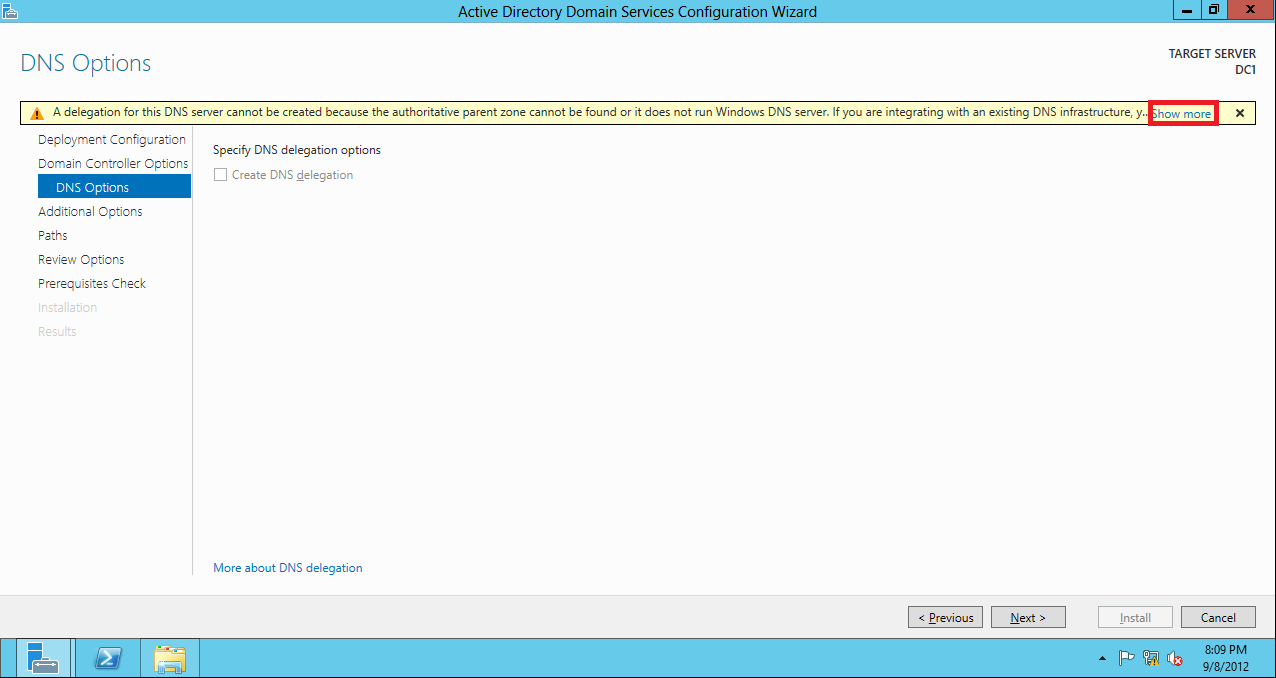
Task: Show more of the DNS delegation warning
Action: click(x=1182, y=112)
